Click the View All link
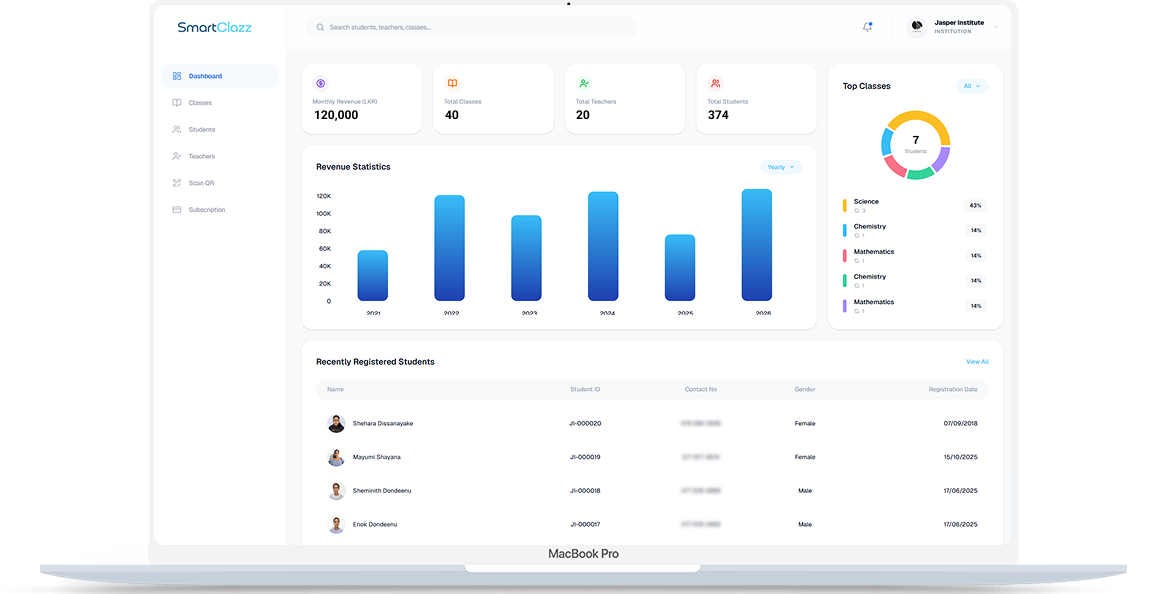Image resolution: width=1175 pixels, height=594 pixels. tap(977, 362)
